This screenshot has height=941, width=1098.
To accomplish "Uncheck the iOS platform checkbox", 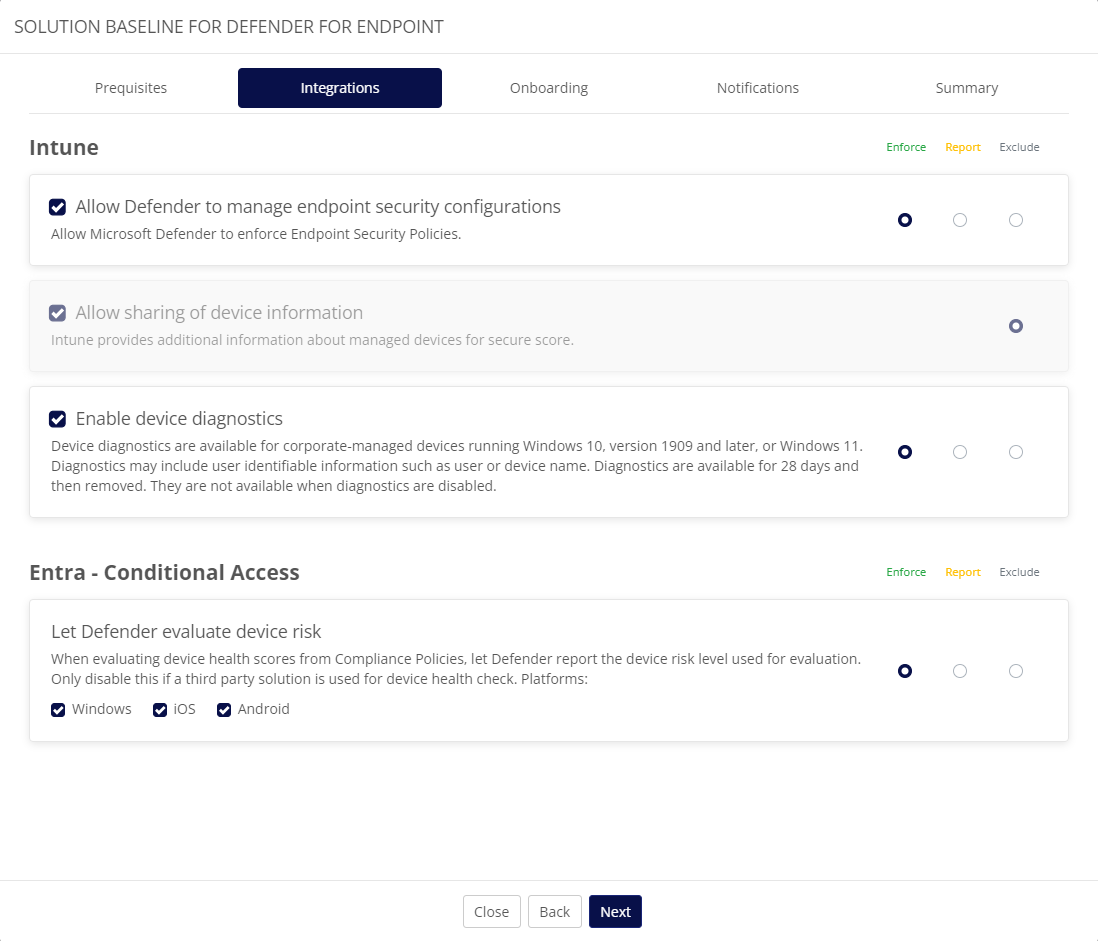I will pyautogui.click(x=160, y=710).
